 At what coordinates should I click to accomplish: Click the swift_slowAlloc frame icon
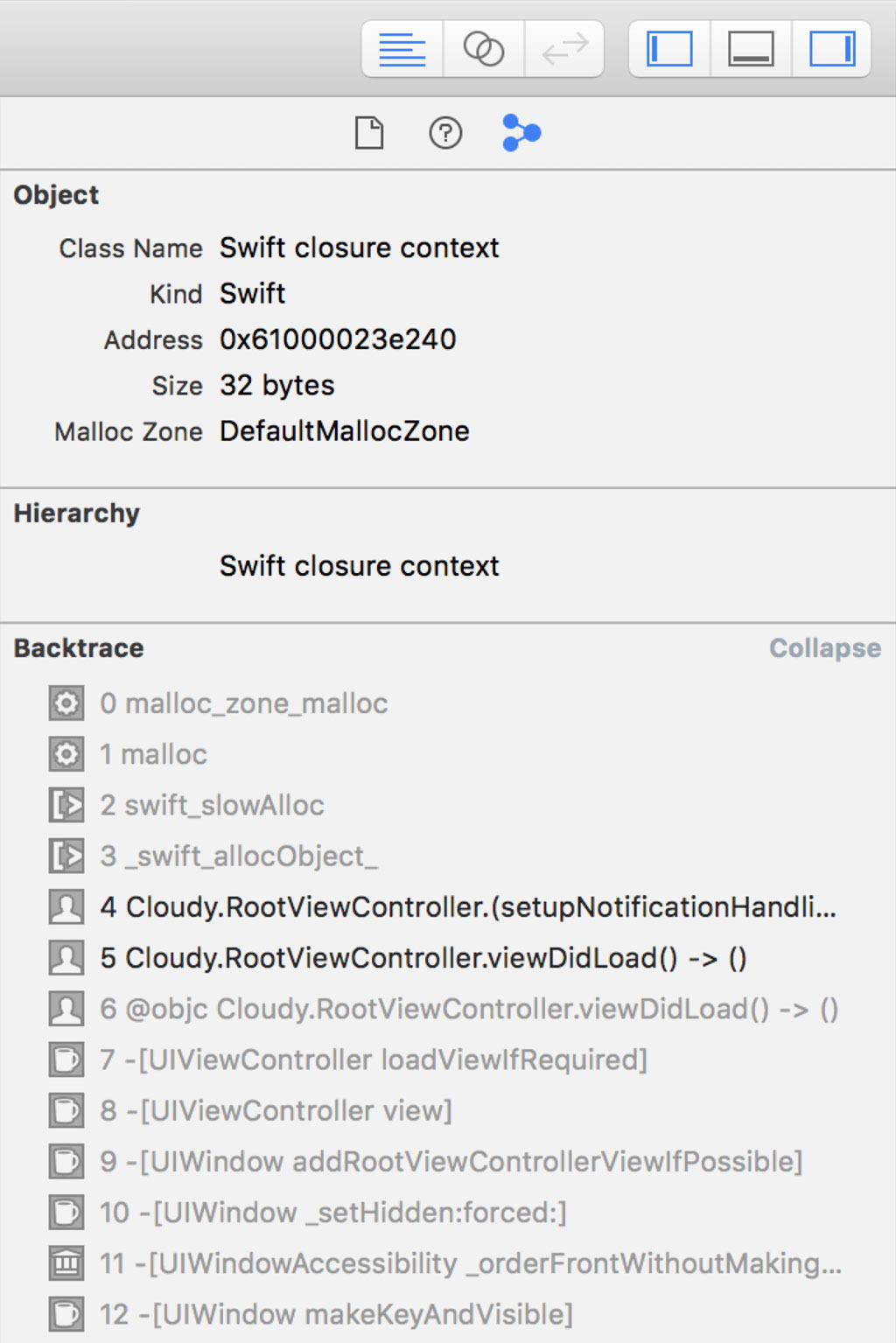pos(66,805)
